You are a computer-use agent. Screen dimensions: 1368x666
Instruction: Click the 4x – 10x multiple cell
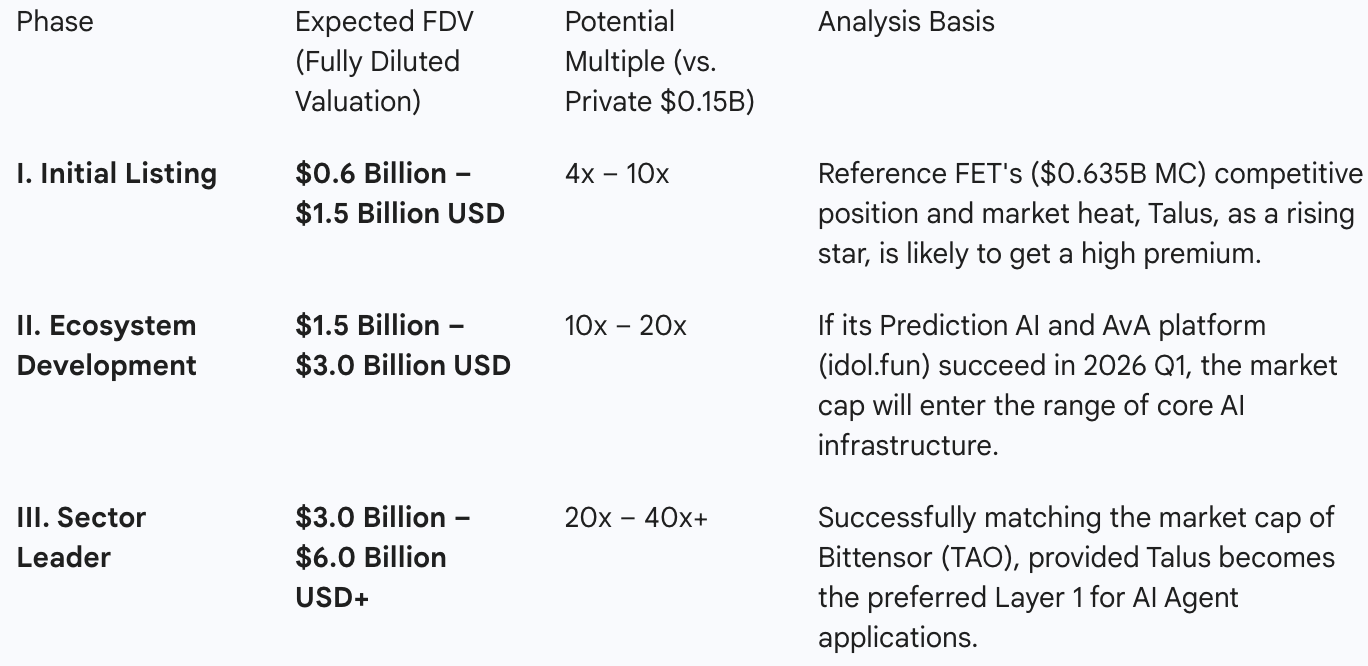[x=617, y=174]
